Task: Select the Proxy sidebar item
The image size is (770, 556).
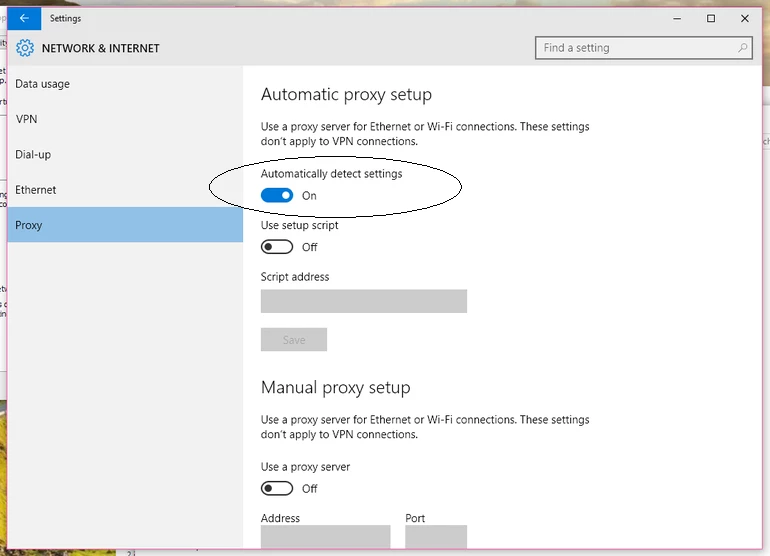Action: click(x=125, y=225)
